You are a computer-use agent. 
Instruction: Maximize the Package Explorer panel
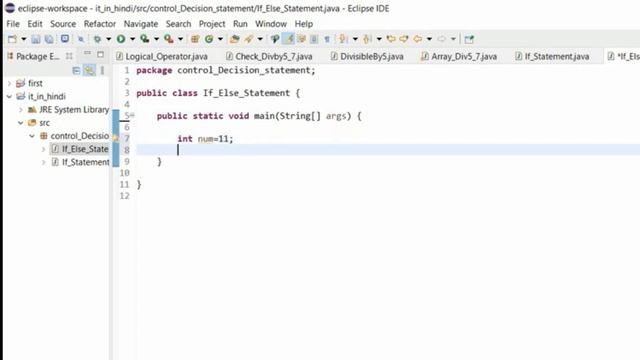point(100,54)
